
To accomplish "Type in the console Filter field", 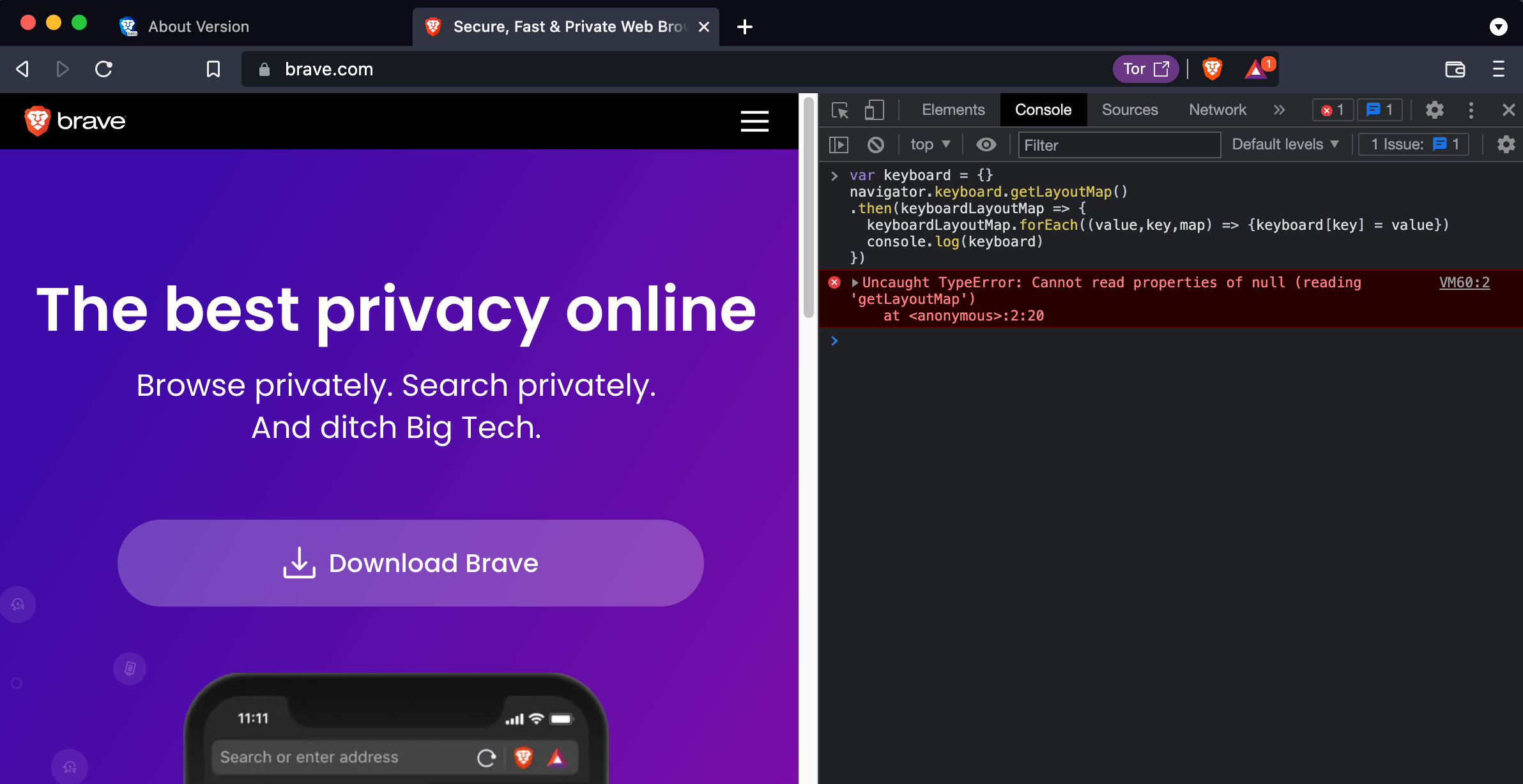I will click(1118, 145).
